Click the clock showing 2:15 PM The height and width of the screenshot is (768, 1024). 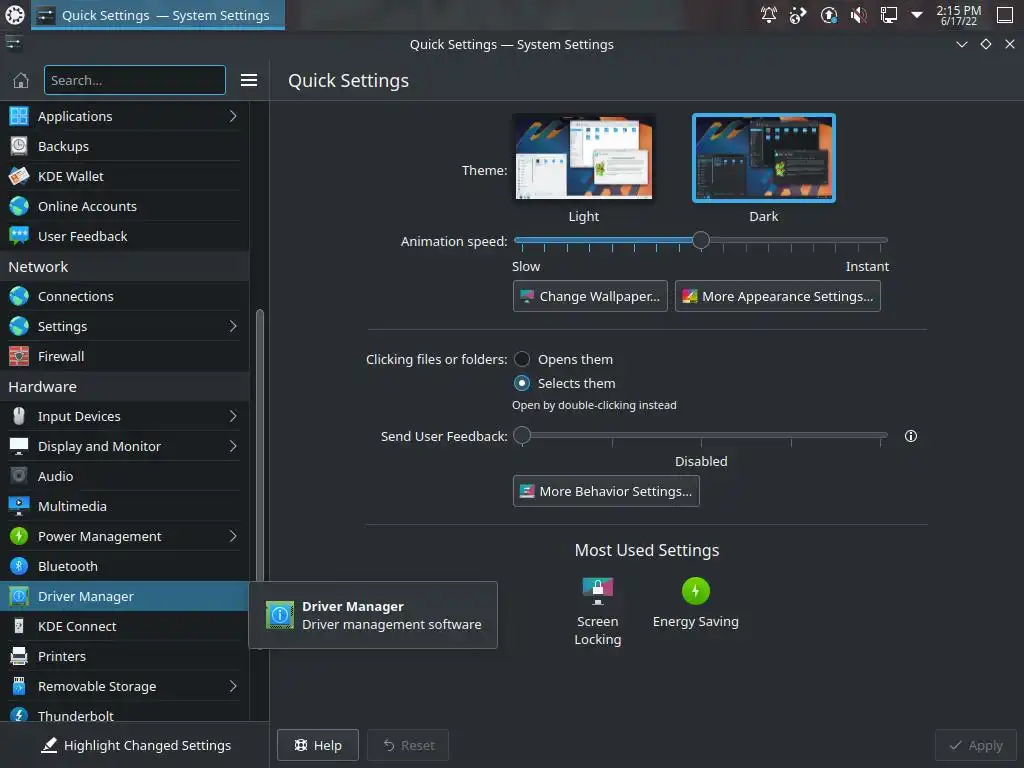pos(959,14)
